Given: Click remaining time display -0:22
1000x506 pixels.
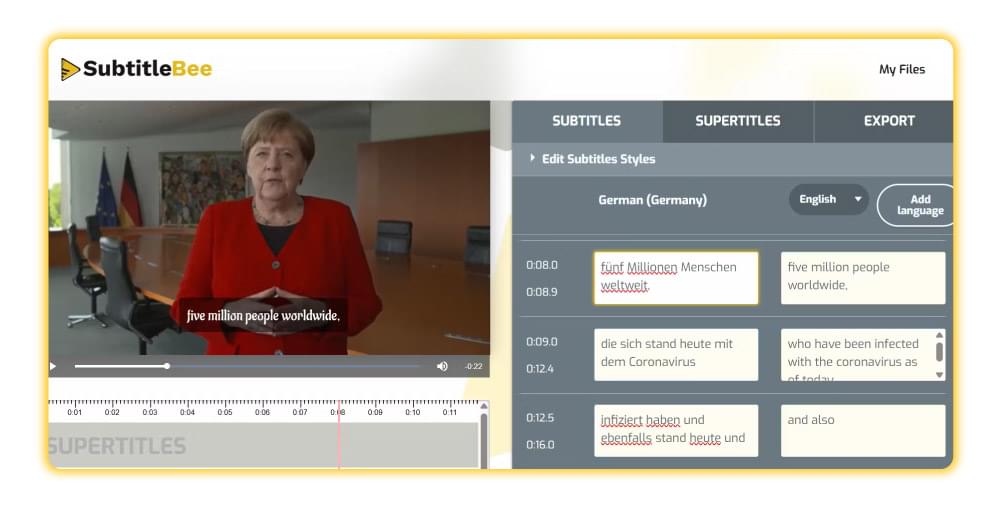Looking at the screenshot, I should click(x=473, y=366).
